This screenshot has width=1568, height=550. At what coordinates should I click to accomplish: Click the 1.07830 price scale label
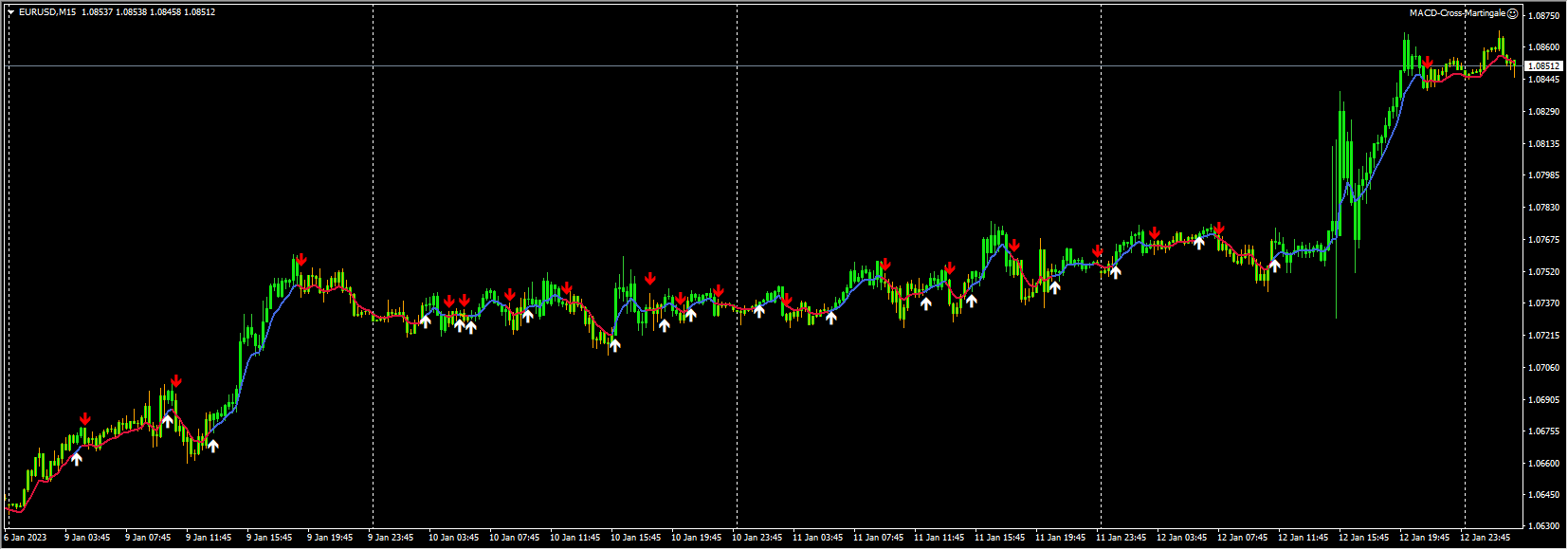[x=1544, y=208]
